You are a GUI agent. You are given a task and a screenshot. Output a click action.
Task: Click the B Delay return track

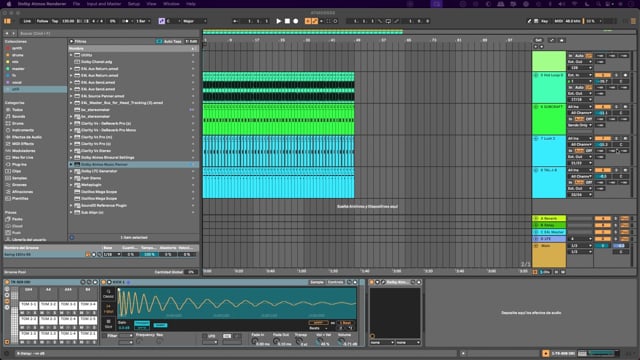point(549,225)
